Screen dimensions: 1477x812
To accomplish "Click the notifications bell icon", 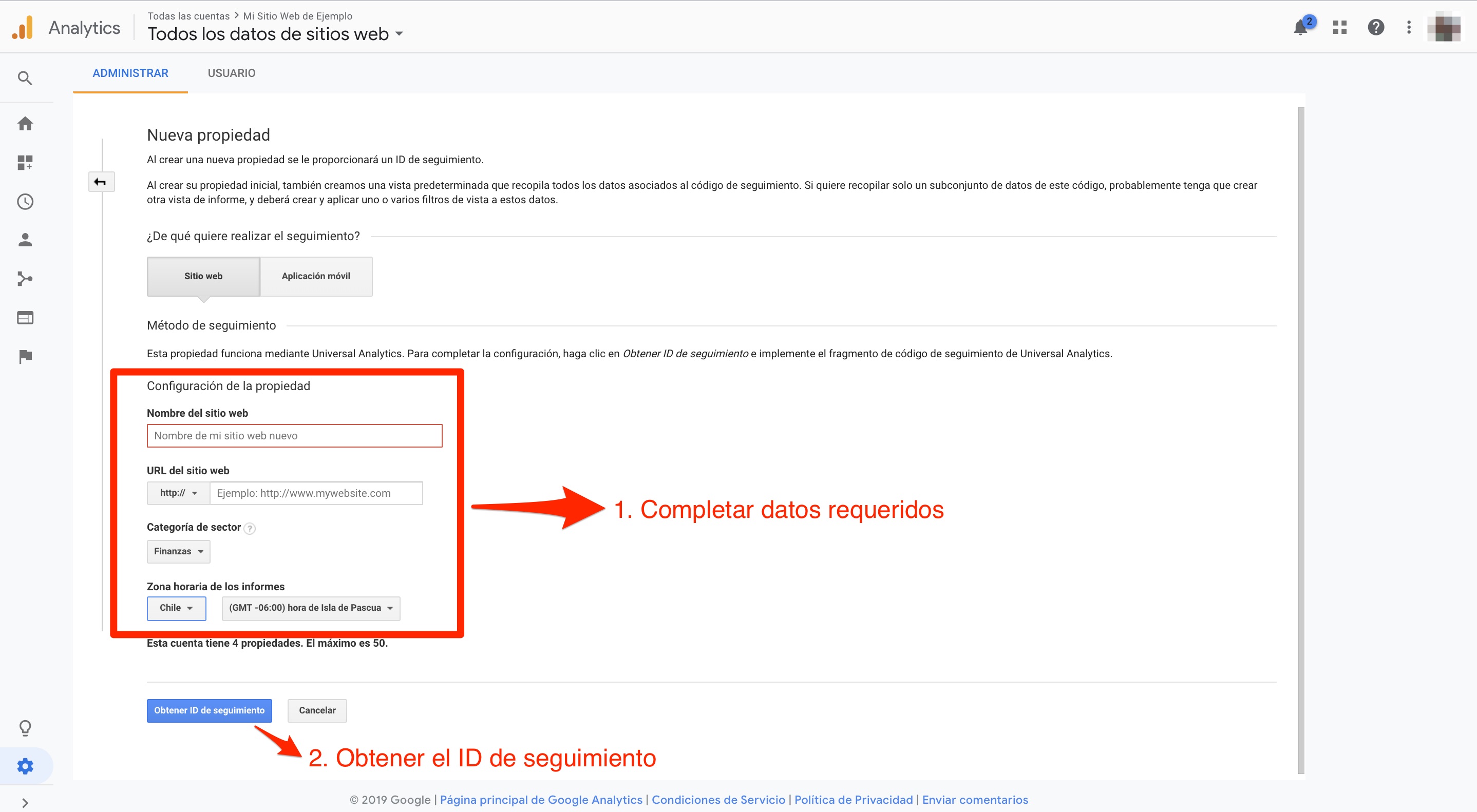I will click(x=1300, y=28).
